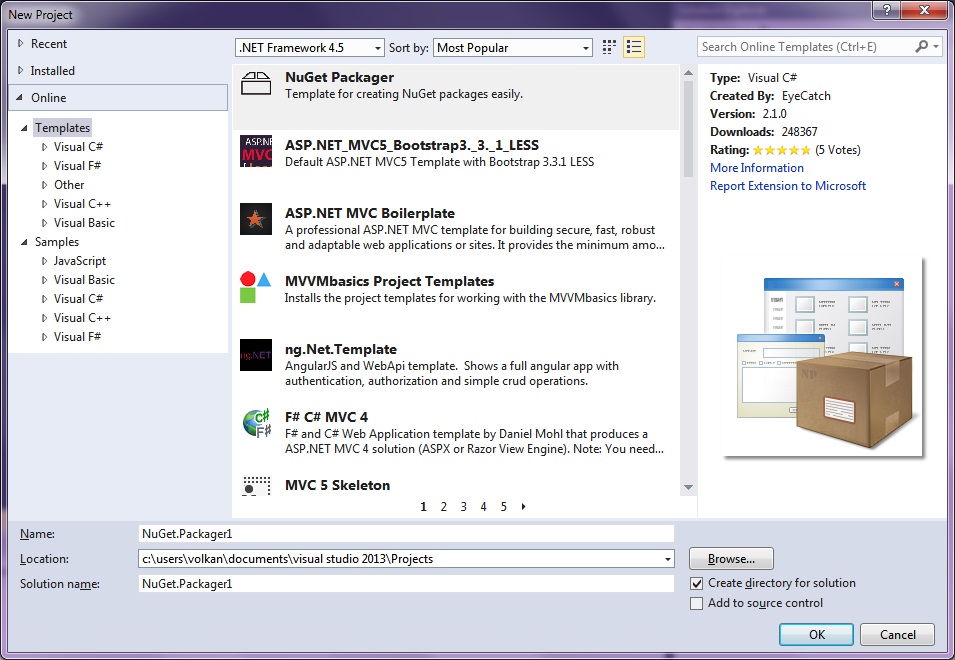Go to results page 4

[x=484, y=507]
